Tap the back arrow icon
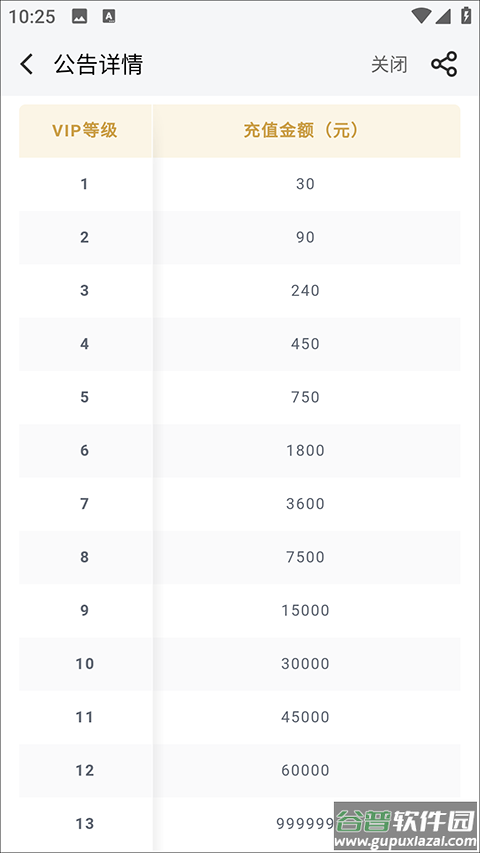The height and width of the screenshot is (853, 480). 26,64
